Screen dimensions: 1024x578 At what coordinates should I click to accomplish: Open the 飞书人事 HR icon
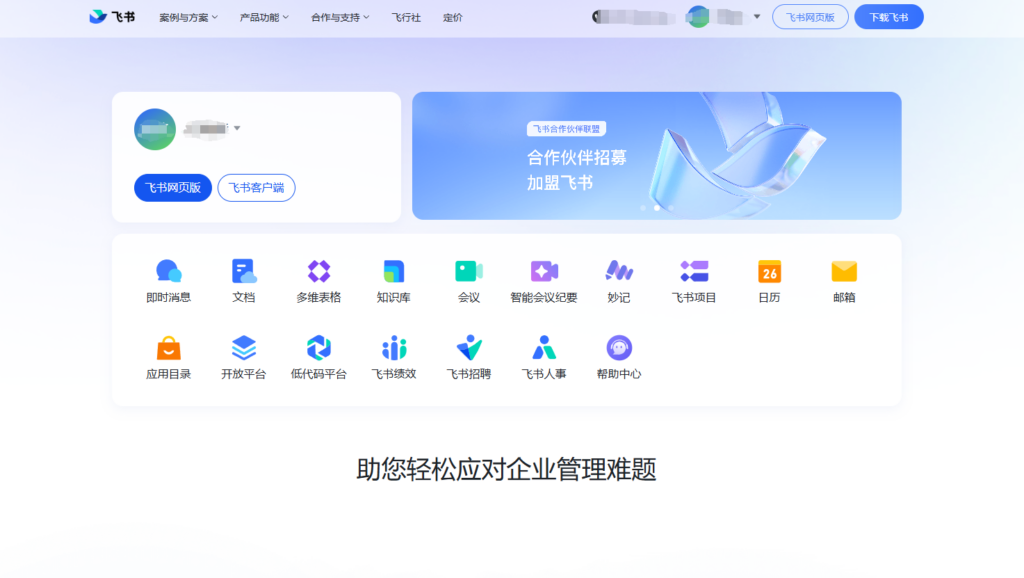pos(544,348)
